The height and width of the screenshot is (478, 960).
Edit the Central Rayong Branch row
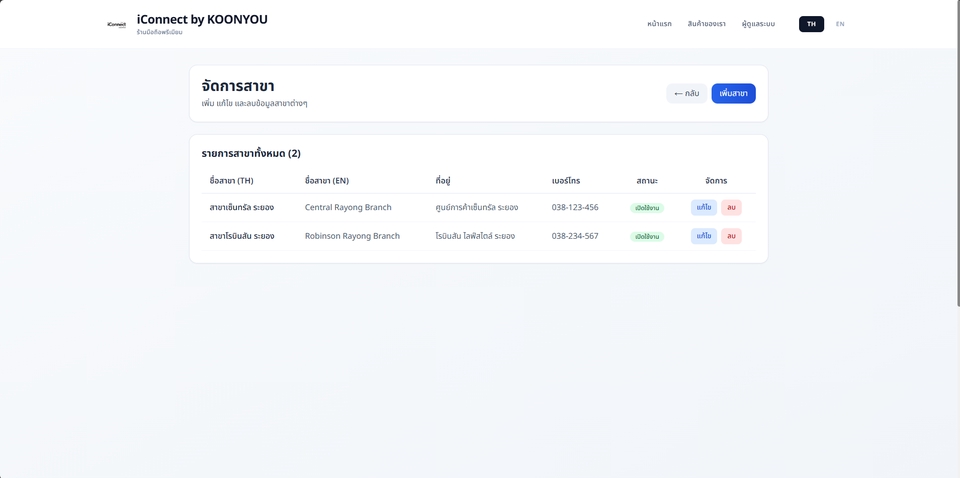(x=703, y=208)
